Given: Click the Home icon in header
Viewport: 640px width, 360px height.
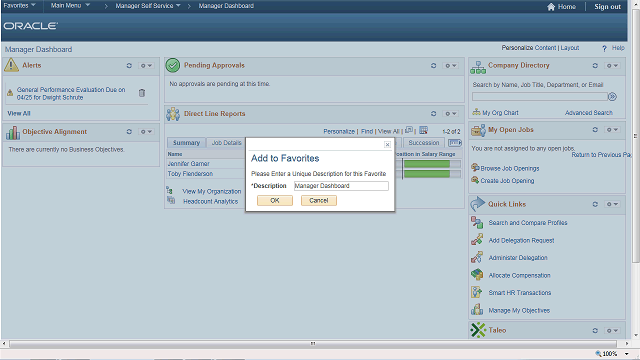Looking at the screenshot, I should pos(551,7).
